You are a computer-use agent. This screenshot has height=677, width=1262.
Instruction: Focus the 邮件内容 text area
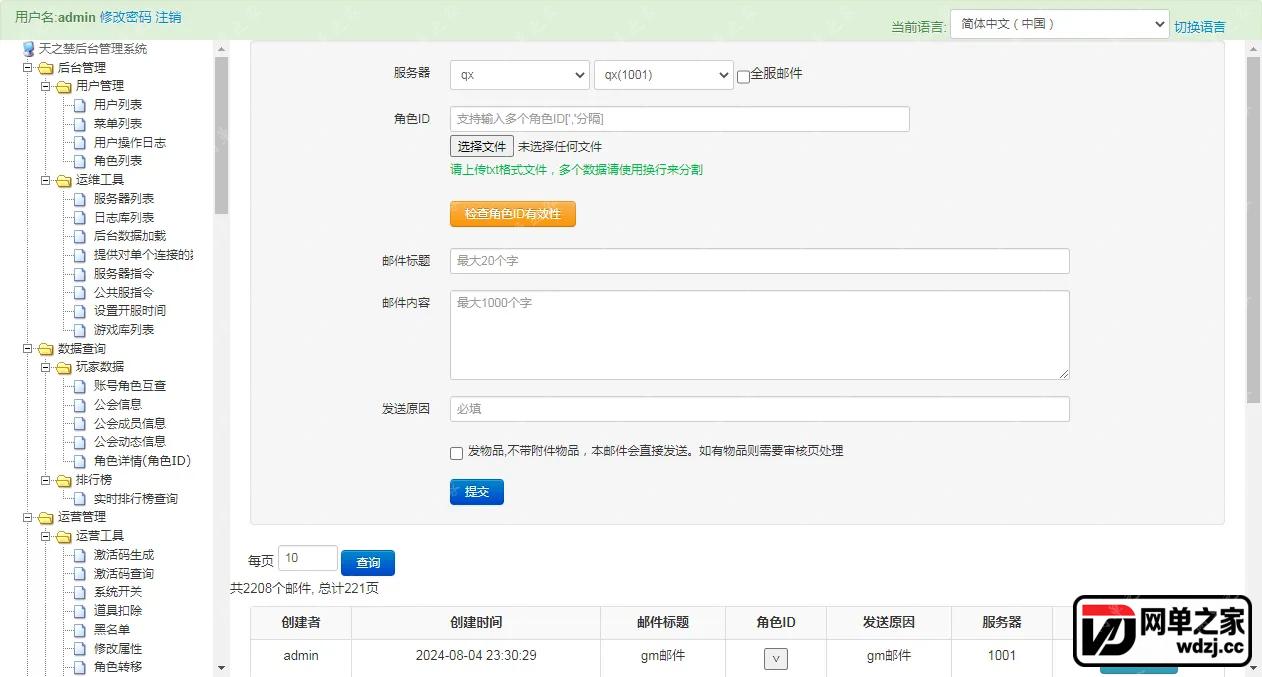pos(760,335)
